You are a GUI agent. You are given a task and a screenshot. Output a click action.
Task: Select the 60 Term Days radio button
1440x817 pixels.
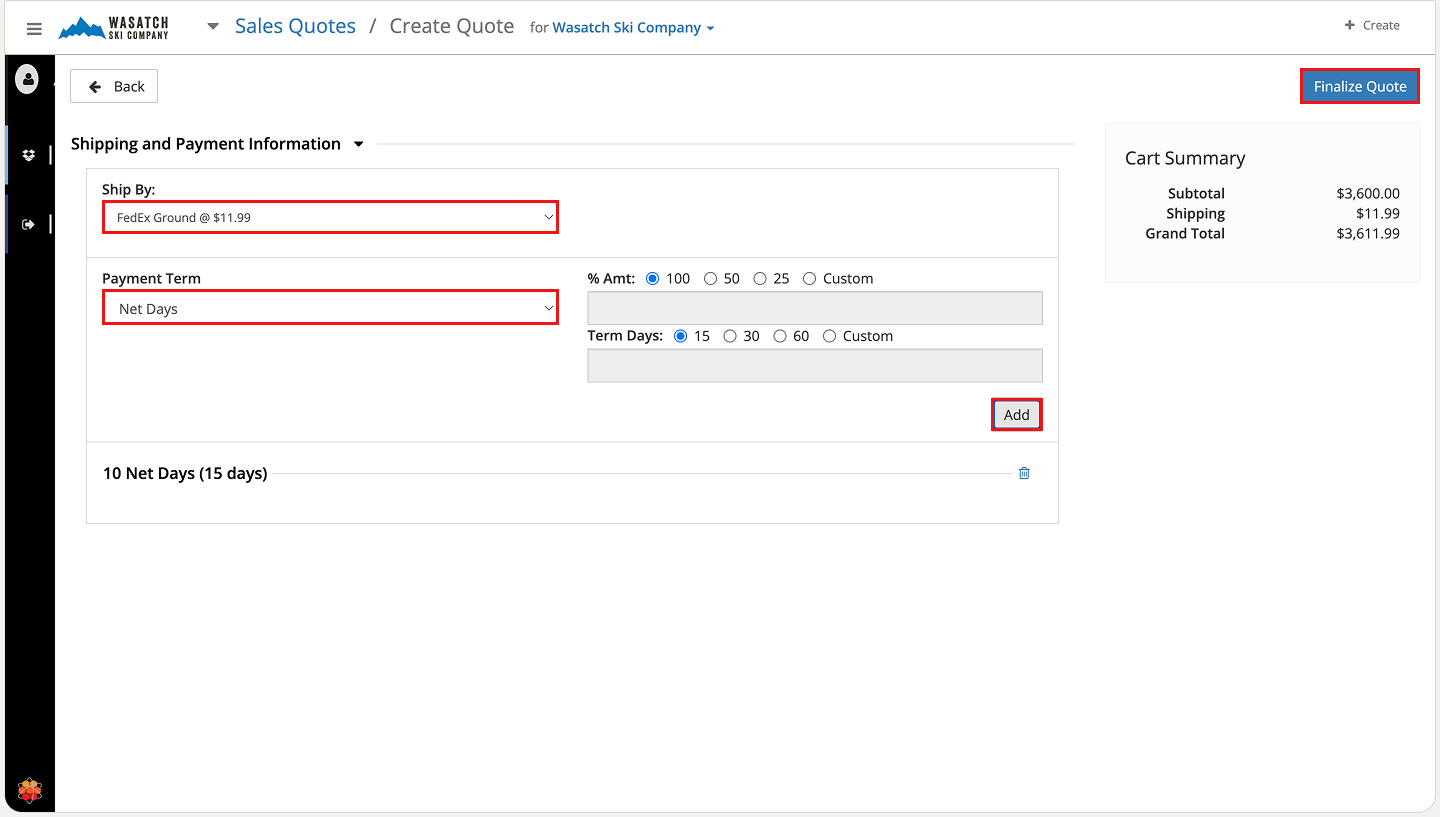(x=780, y=337)
